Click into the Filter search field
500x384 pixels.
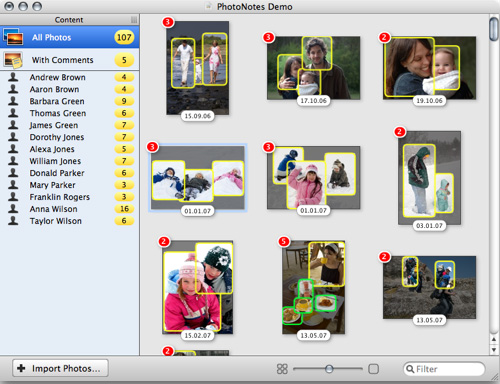pos(444,369)
